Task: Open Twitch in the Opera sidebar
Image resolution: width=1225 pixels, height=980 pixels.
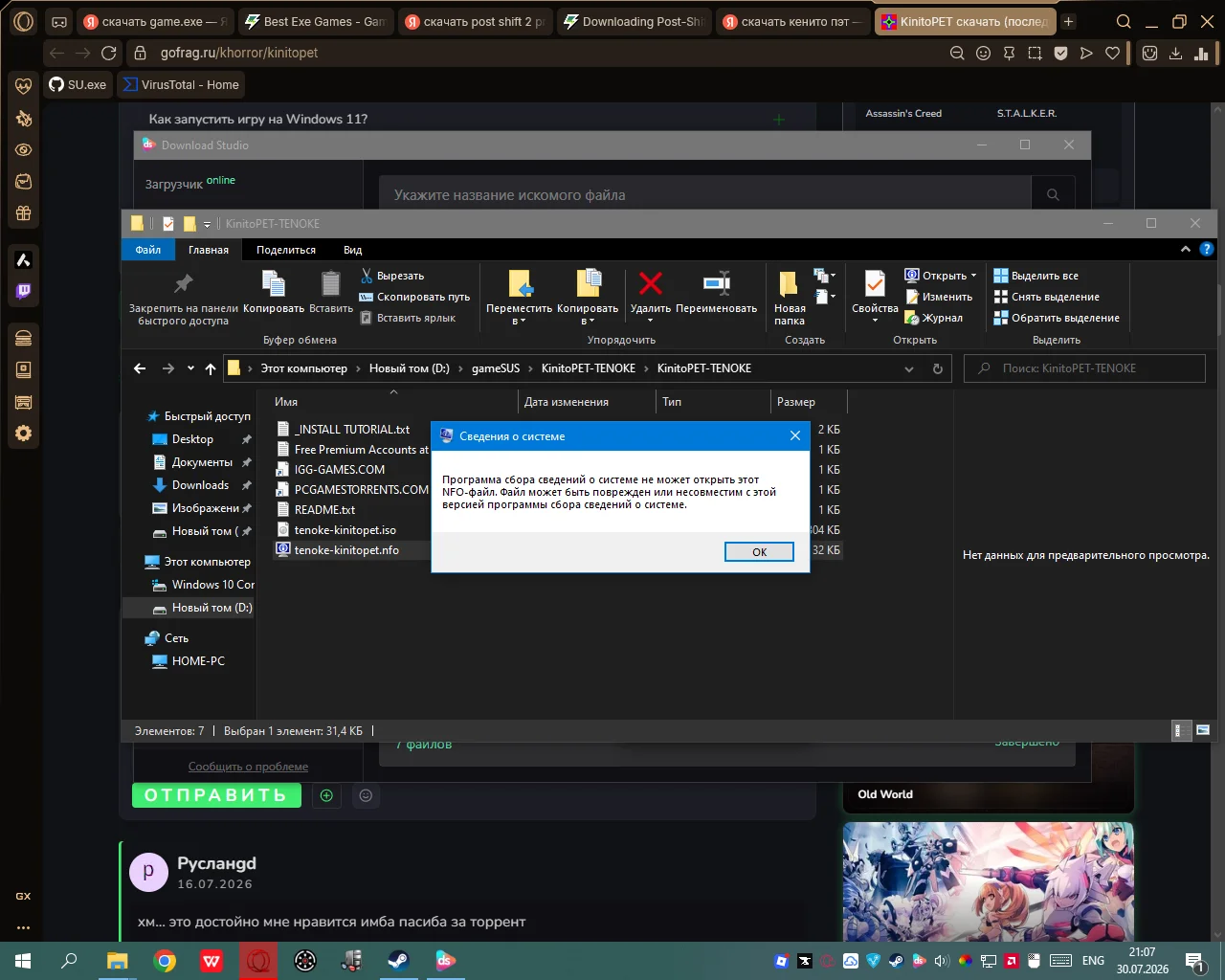Action: tap(24, 291)
